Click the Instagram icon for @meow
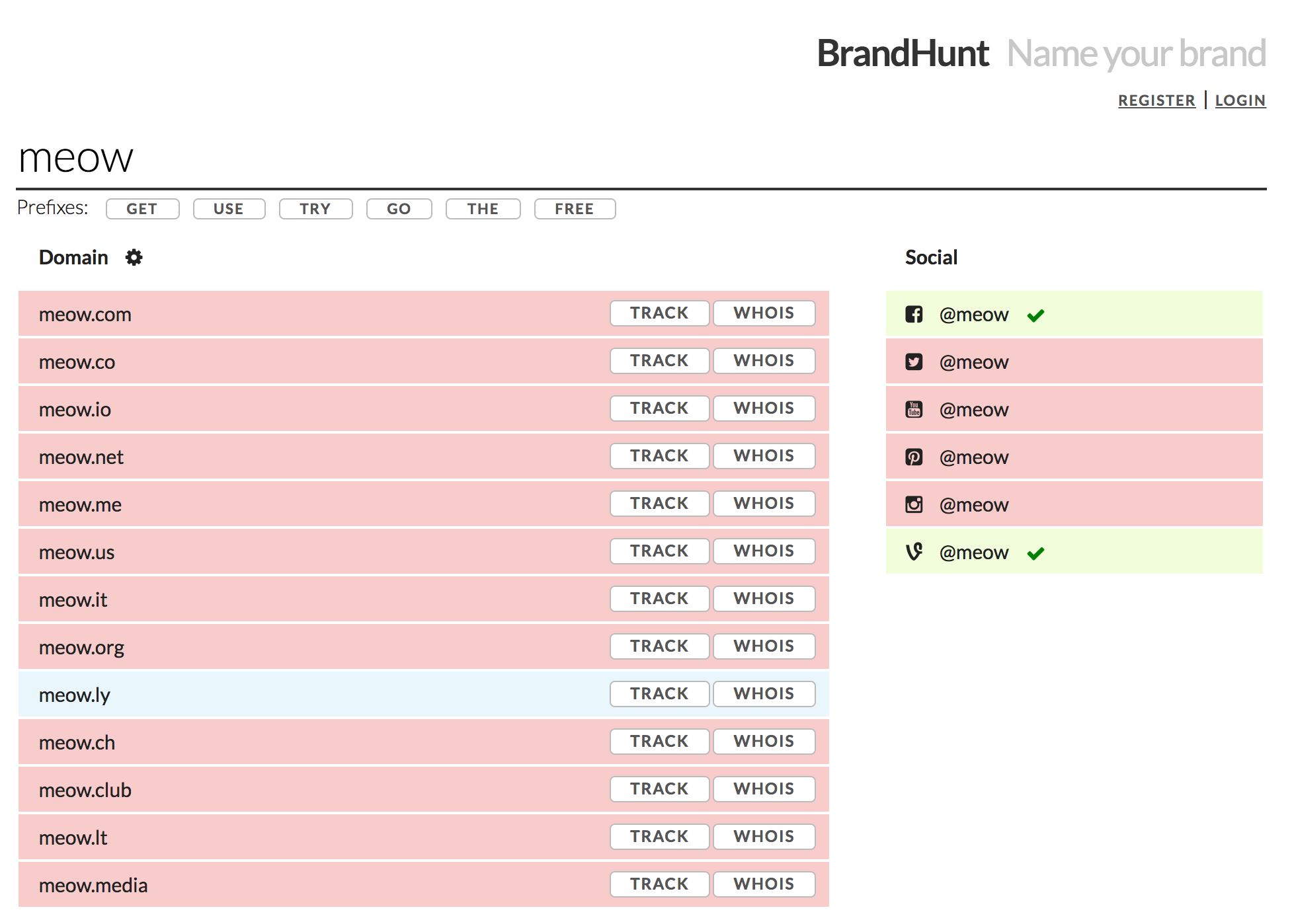 (x=914, y=505)
